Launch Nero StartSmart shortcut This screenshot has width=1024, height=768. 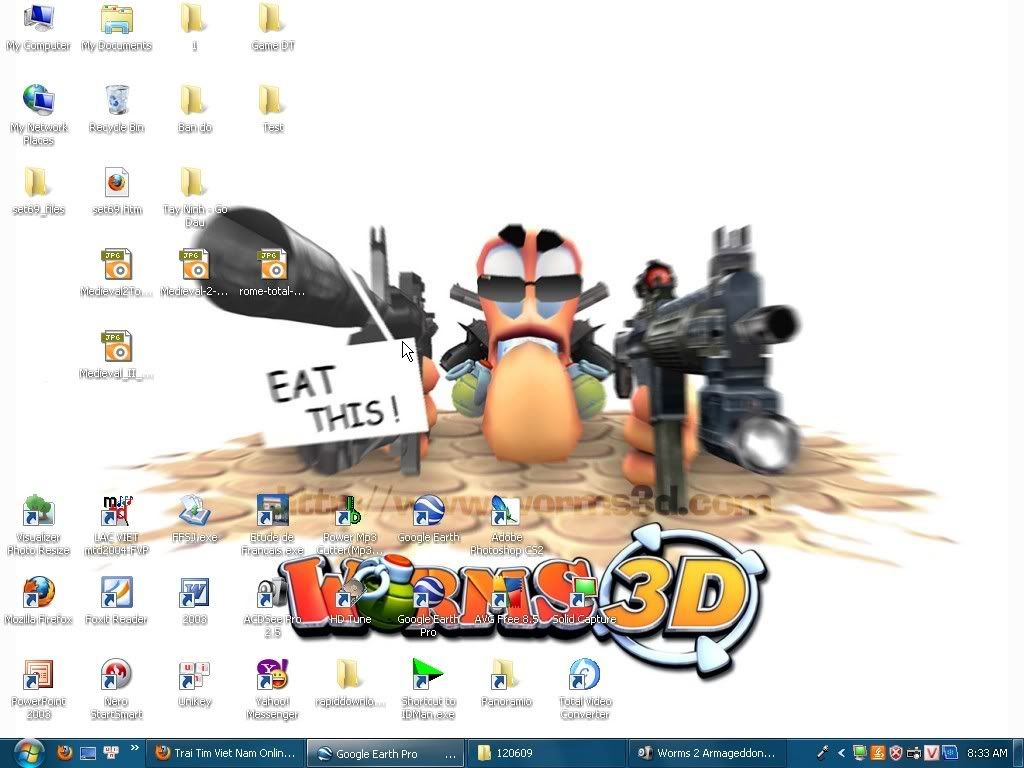point(116,690)
